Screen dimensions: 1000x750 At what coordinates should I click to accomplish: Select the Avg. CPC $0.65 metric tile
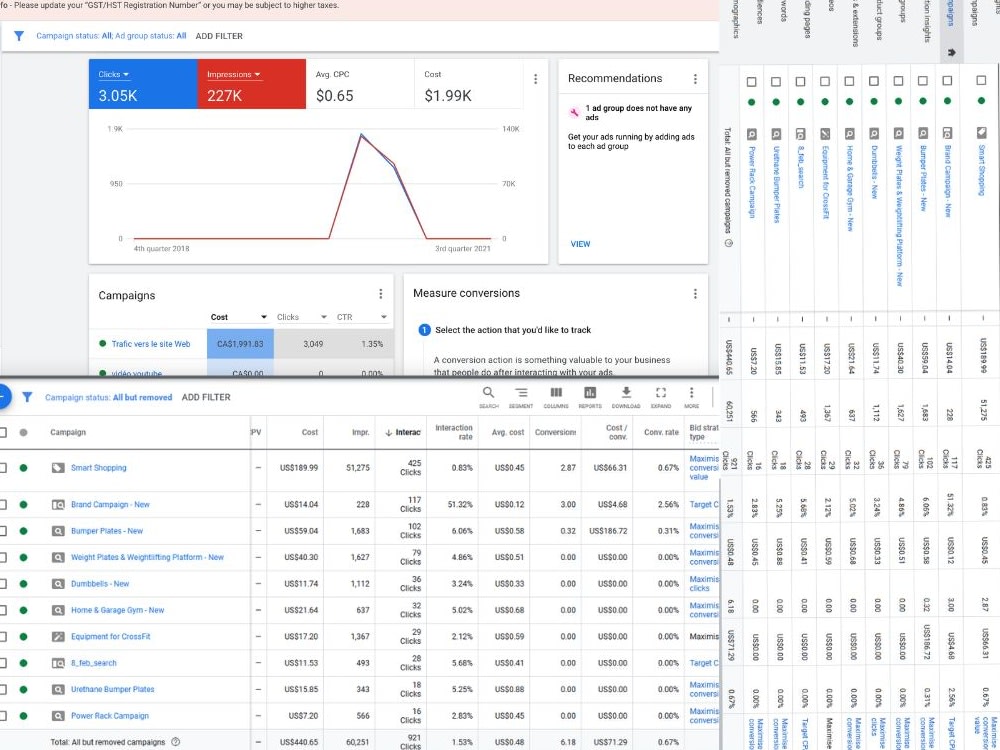pyautogui.click(x=360, y=84)
